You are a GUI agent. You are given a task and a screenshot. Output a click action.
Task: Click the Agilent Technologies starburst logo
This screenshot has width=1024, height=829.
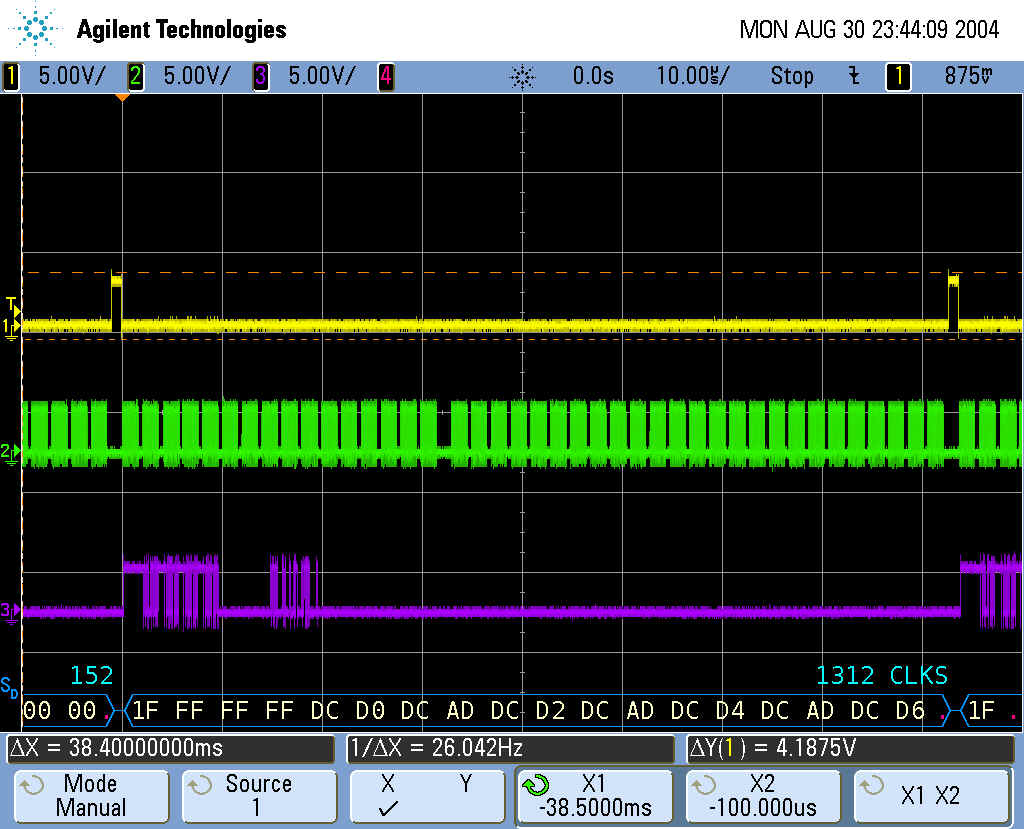37,29
